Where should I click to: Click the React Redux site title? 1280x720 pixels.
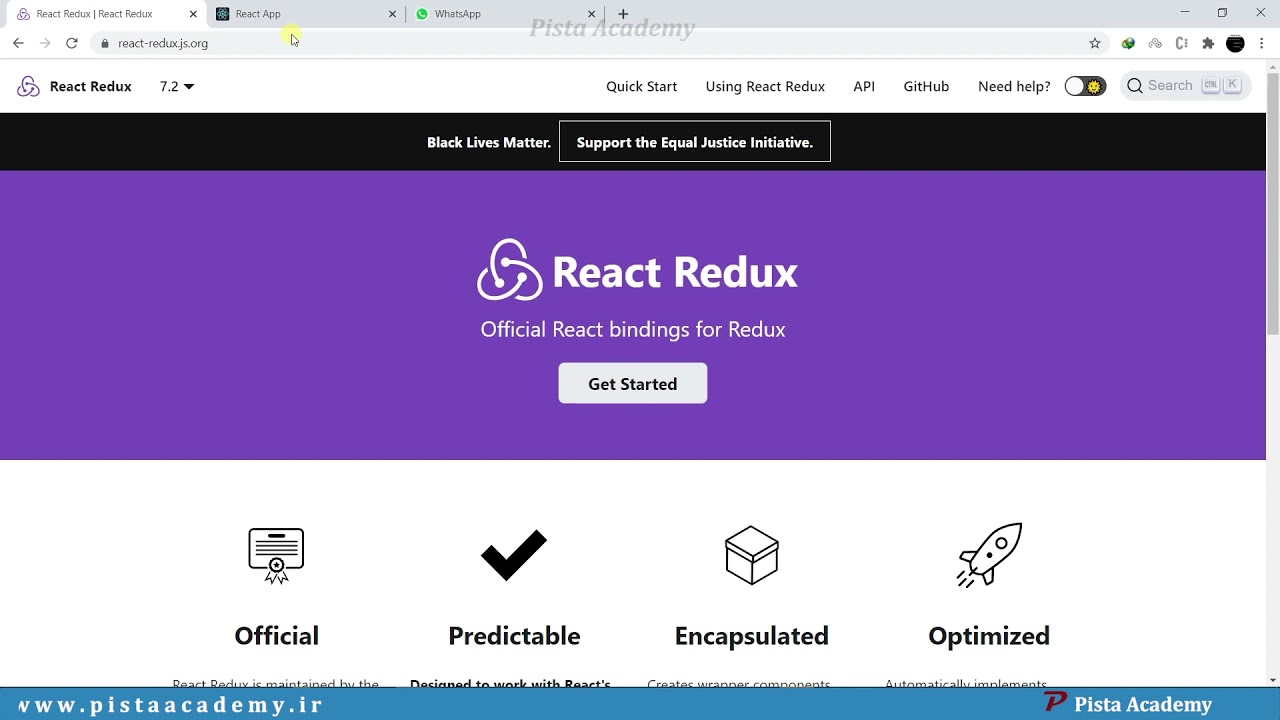point(91,86)
